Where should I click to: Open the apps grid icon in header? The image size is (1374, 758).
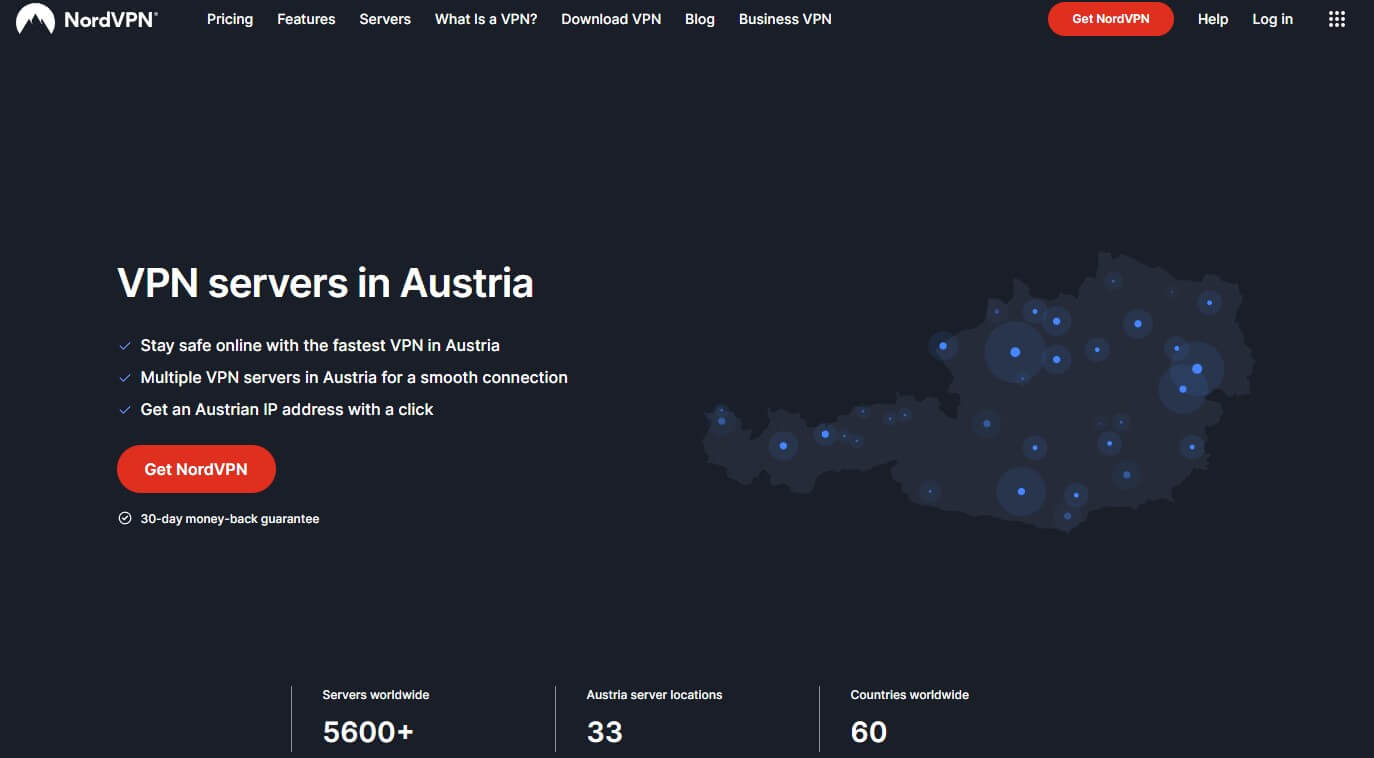[x=1337, y=19]
